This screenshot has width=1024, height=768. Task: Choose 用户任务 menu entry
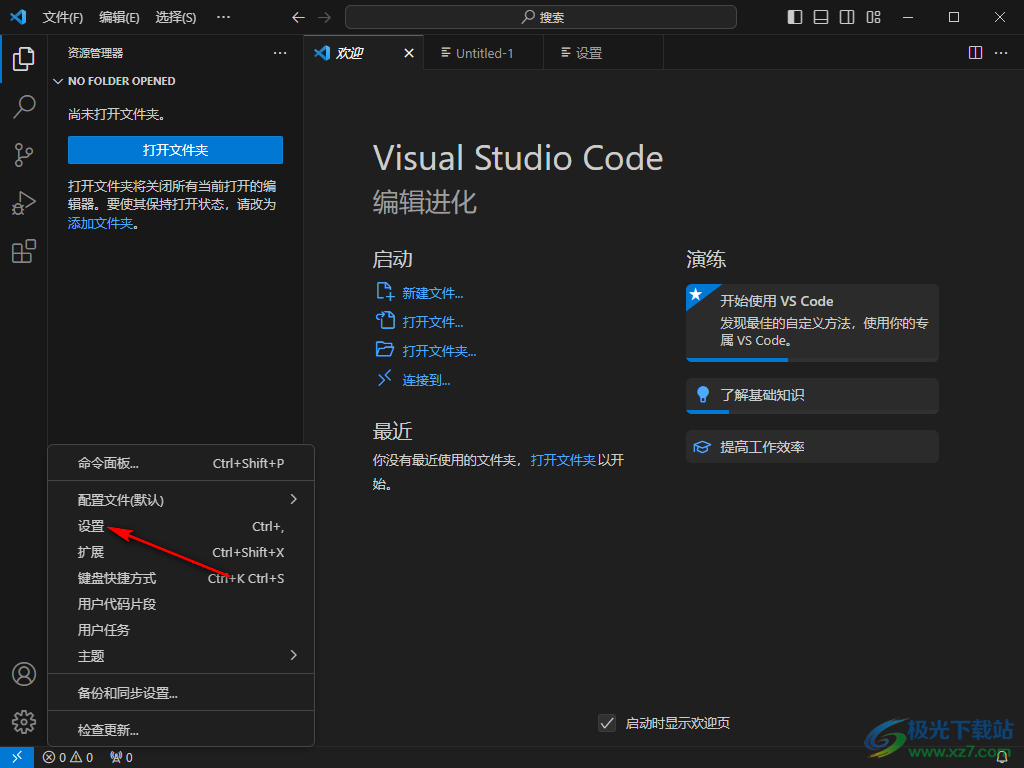pyautogui.click(x=181, y=630)
